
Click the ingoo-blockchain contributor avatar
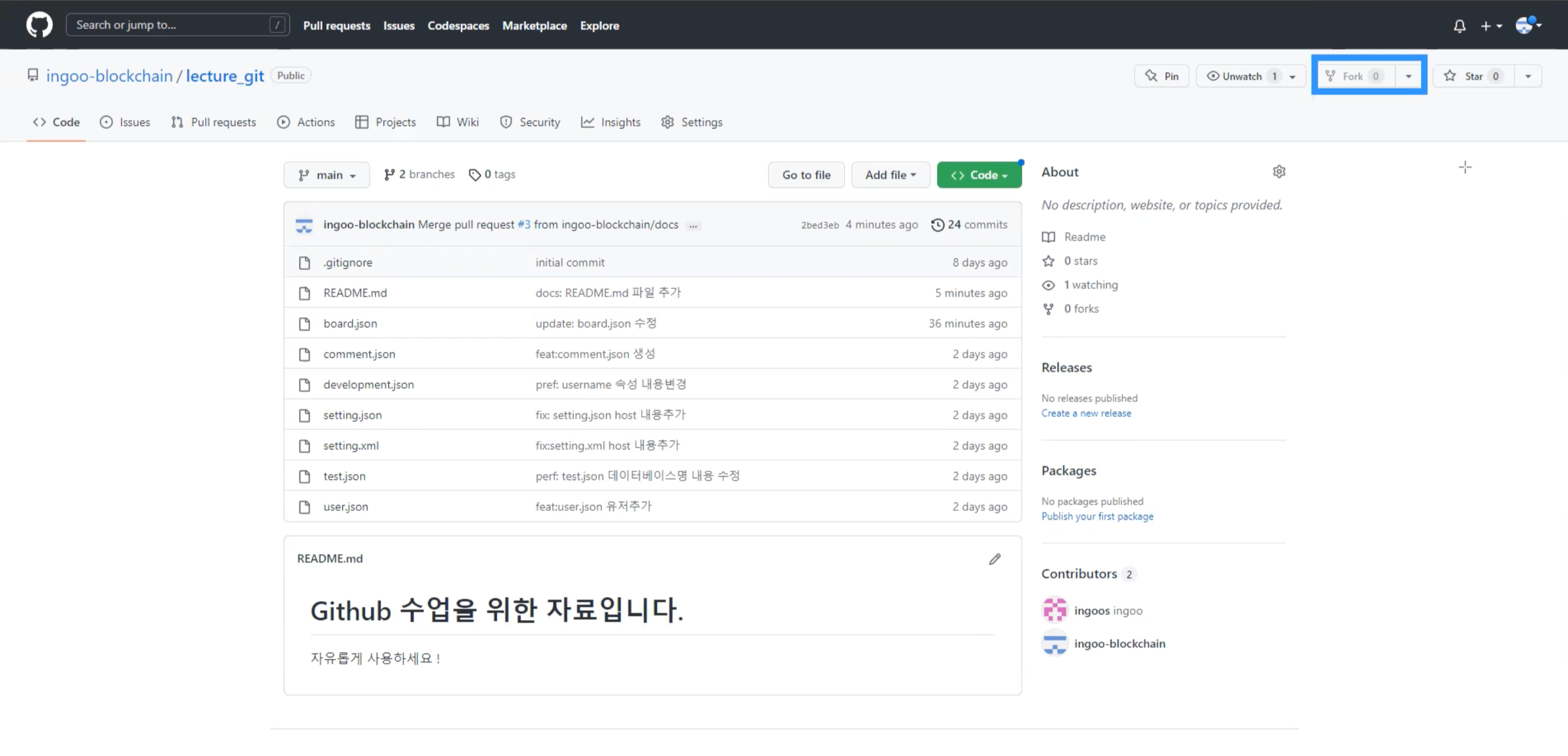pyautogui.click(x=1054, y=643)
